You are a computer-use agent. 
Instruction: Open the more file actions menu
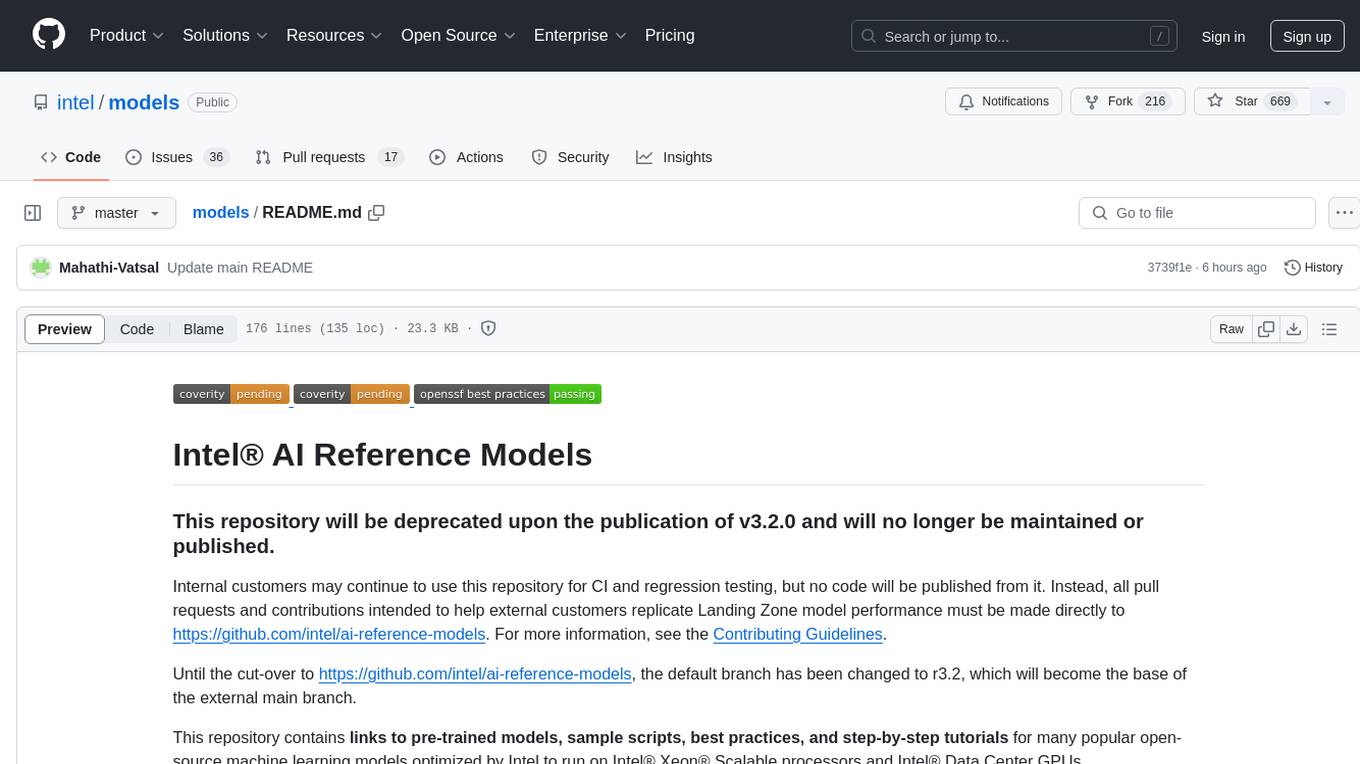1344,213
